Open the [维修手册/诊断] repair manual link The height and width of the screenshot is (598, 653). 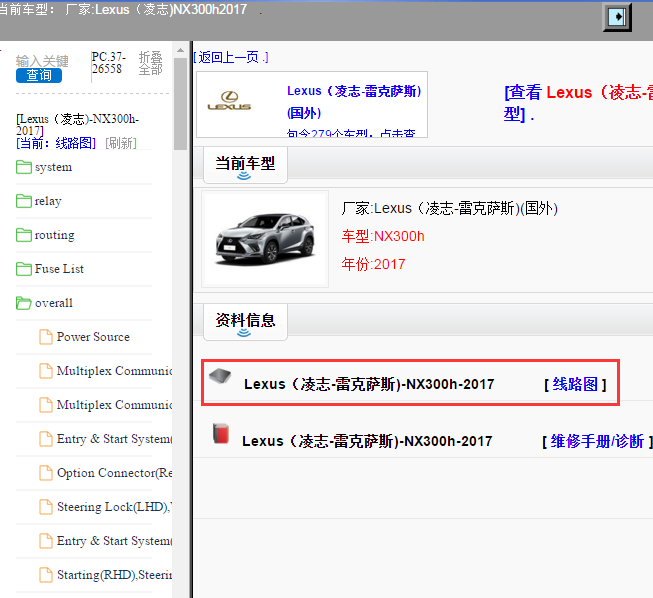(598, 441)
